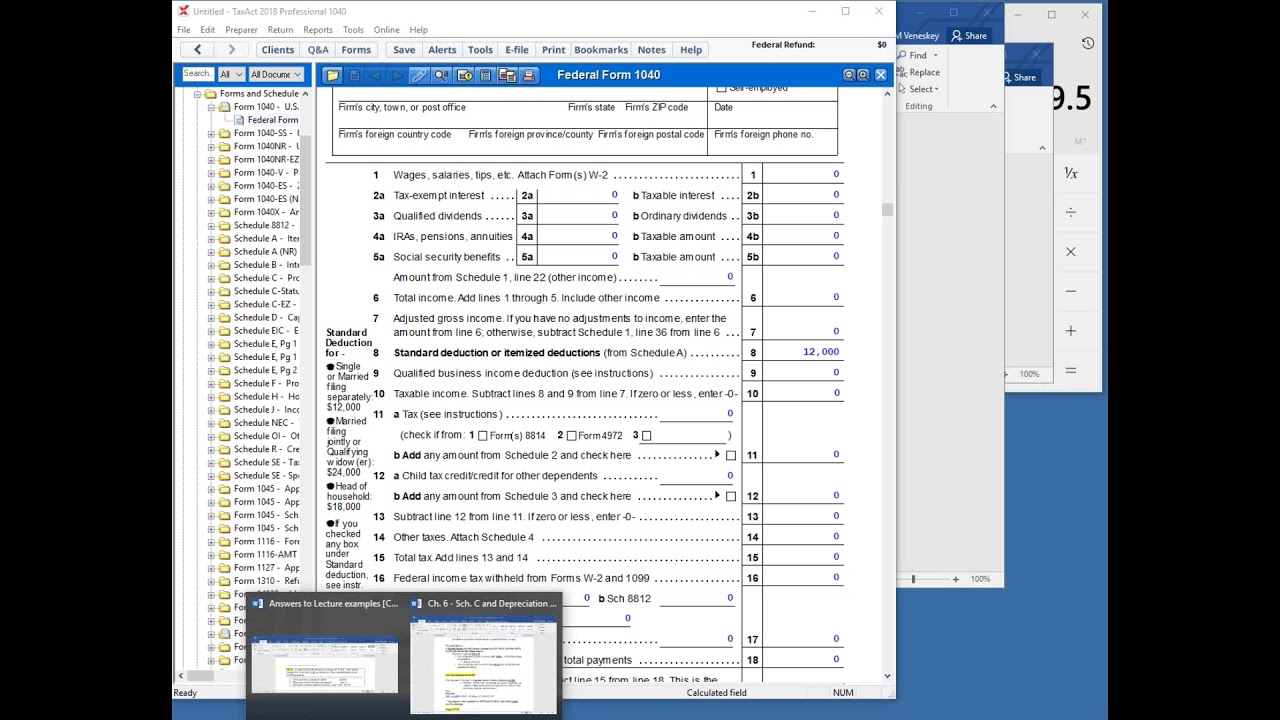
Task: Collapse the Word ribbon with chevron
Action: click(993, 106)
